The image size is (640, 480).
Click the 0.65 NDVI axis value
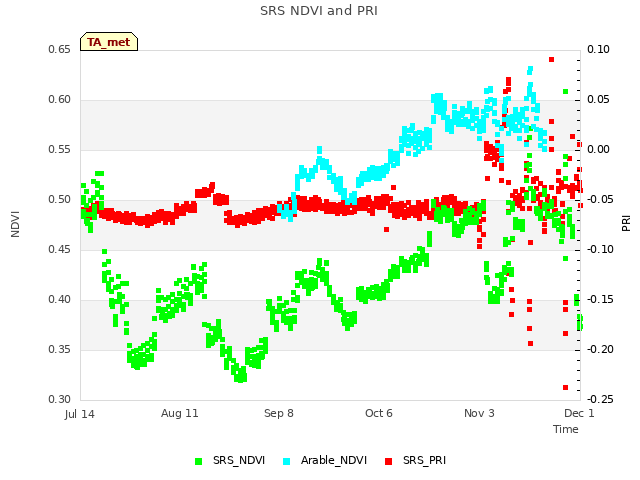click(60, 50)
